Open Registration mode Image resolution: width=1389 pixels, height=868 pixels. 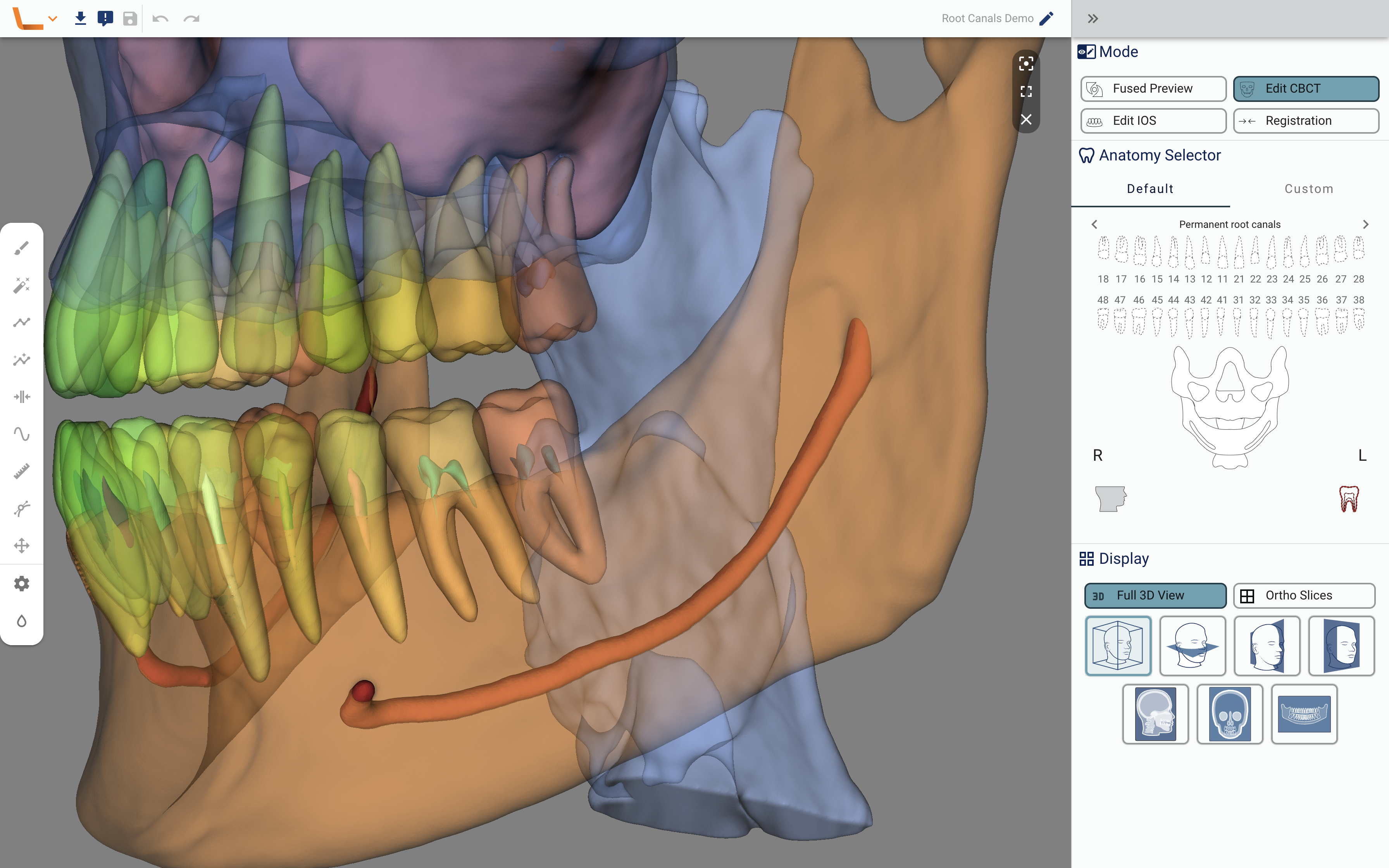point(1306,121)
